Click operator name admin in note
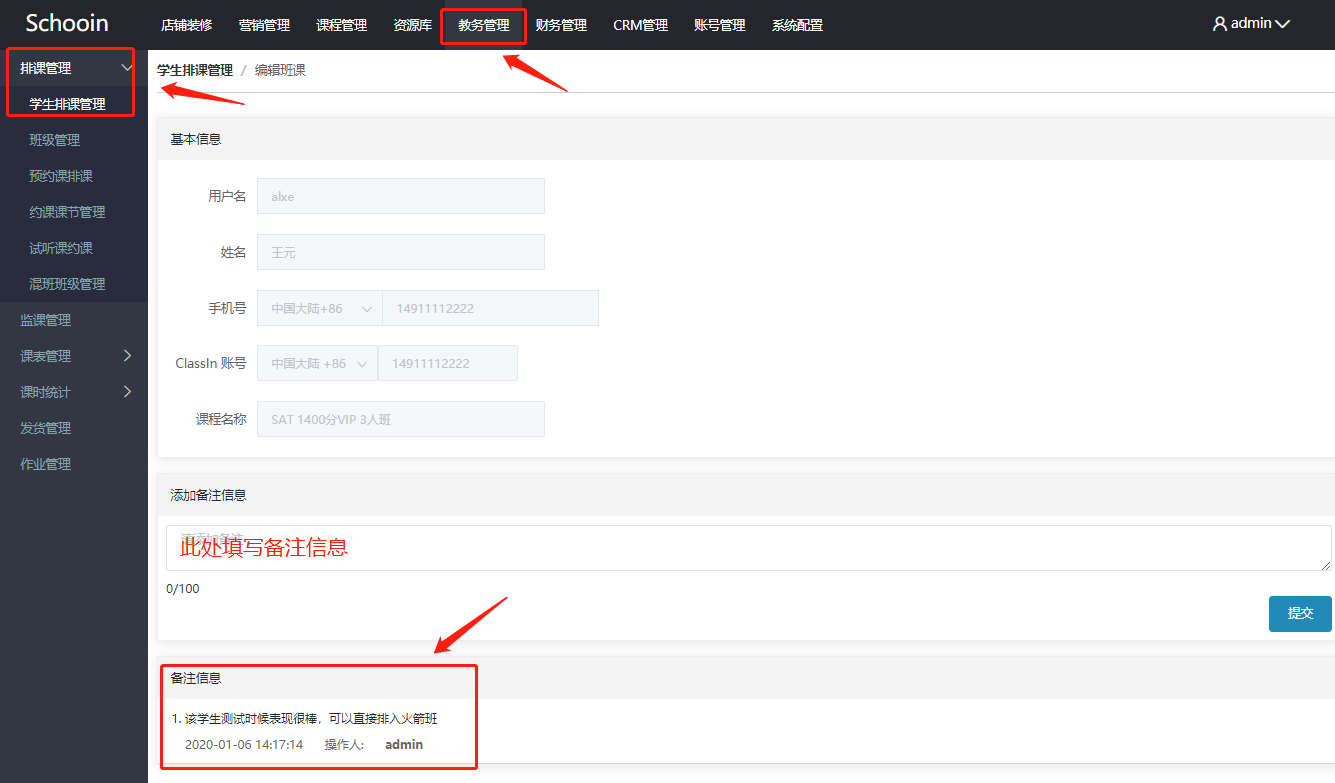Screen dimensions: 1335x783 point(404,745)
